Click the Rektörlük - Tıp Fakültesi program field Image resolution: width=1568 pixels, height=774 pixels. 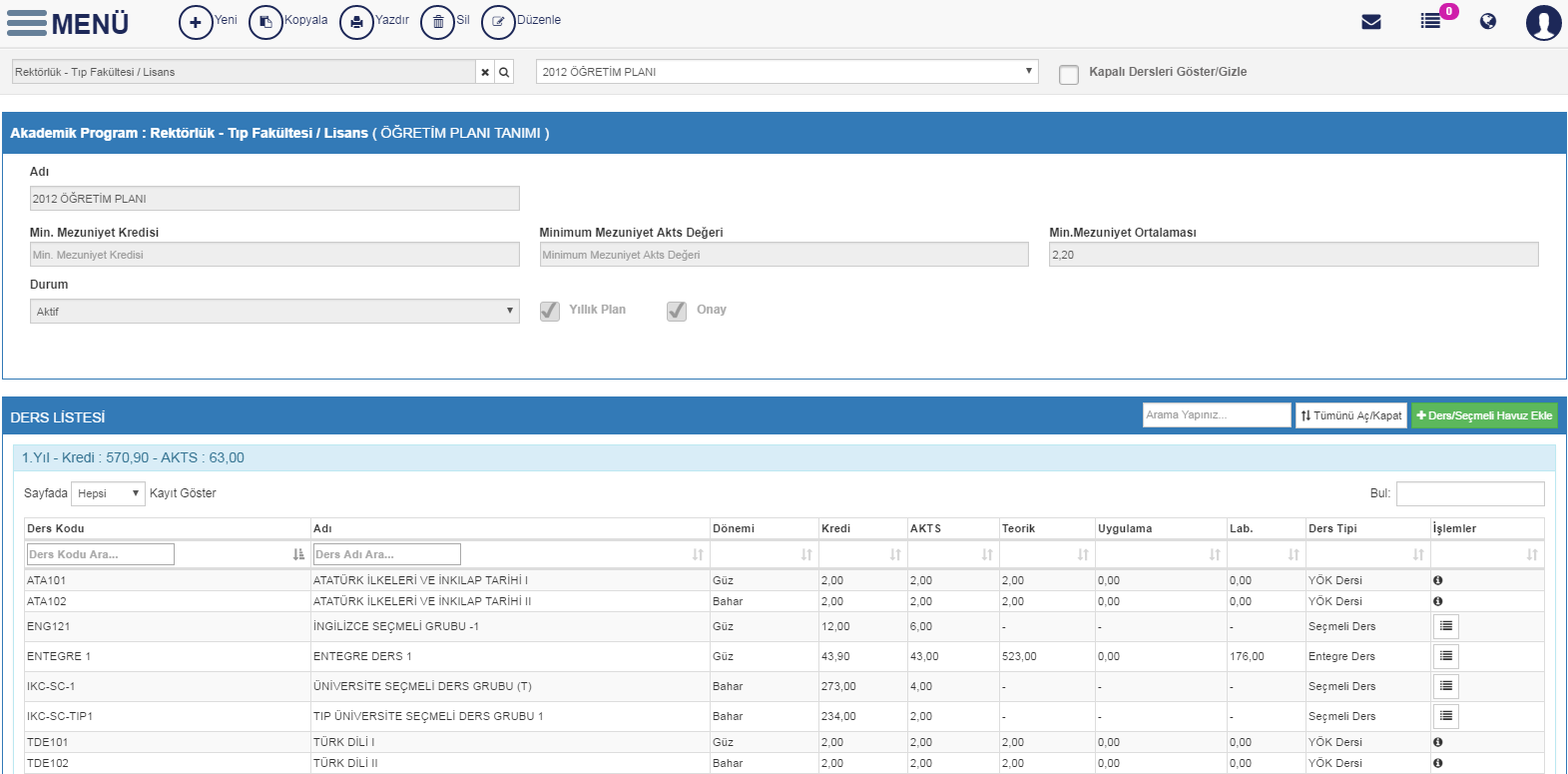click(x=244, y=72)
